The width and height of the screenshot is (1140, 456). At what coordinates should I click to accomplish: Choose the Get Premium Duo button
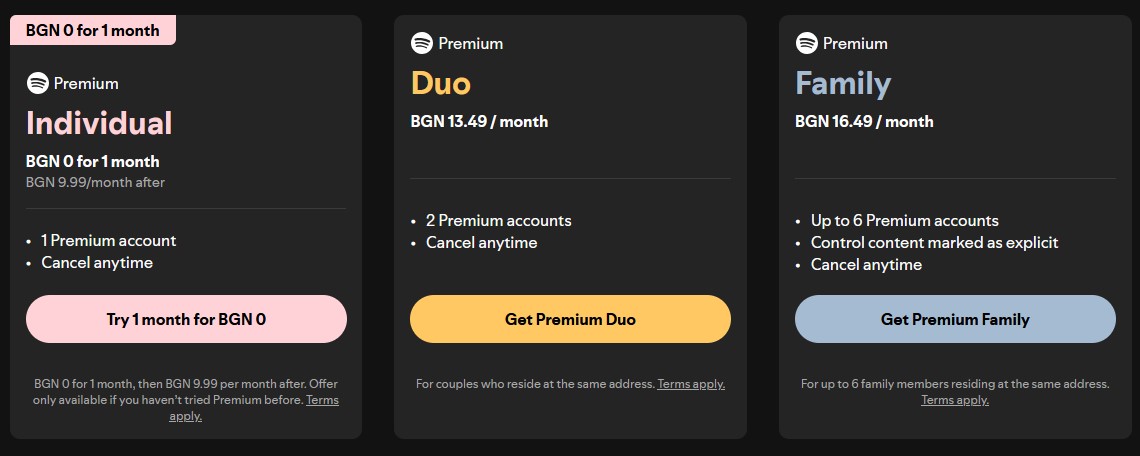570,319
